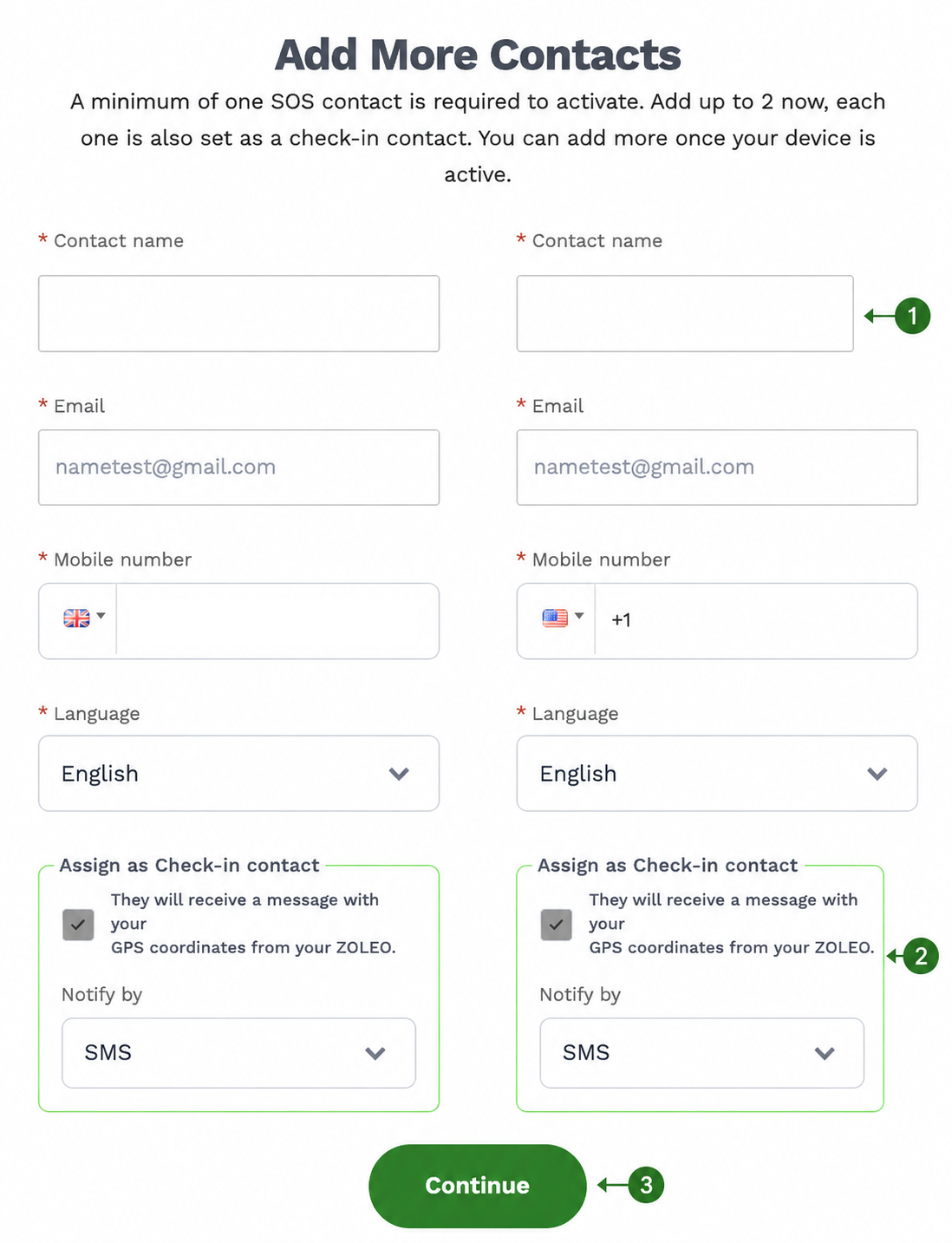Click the green number 3 annotation marker

tap(646, 1185)
